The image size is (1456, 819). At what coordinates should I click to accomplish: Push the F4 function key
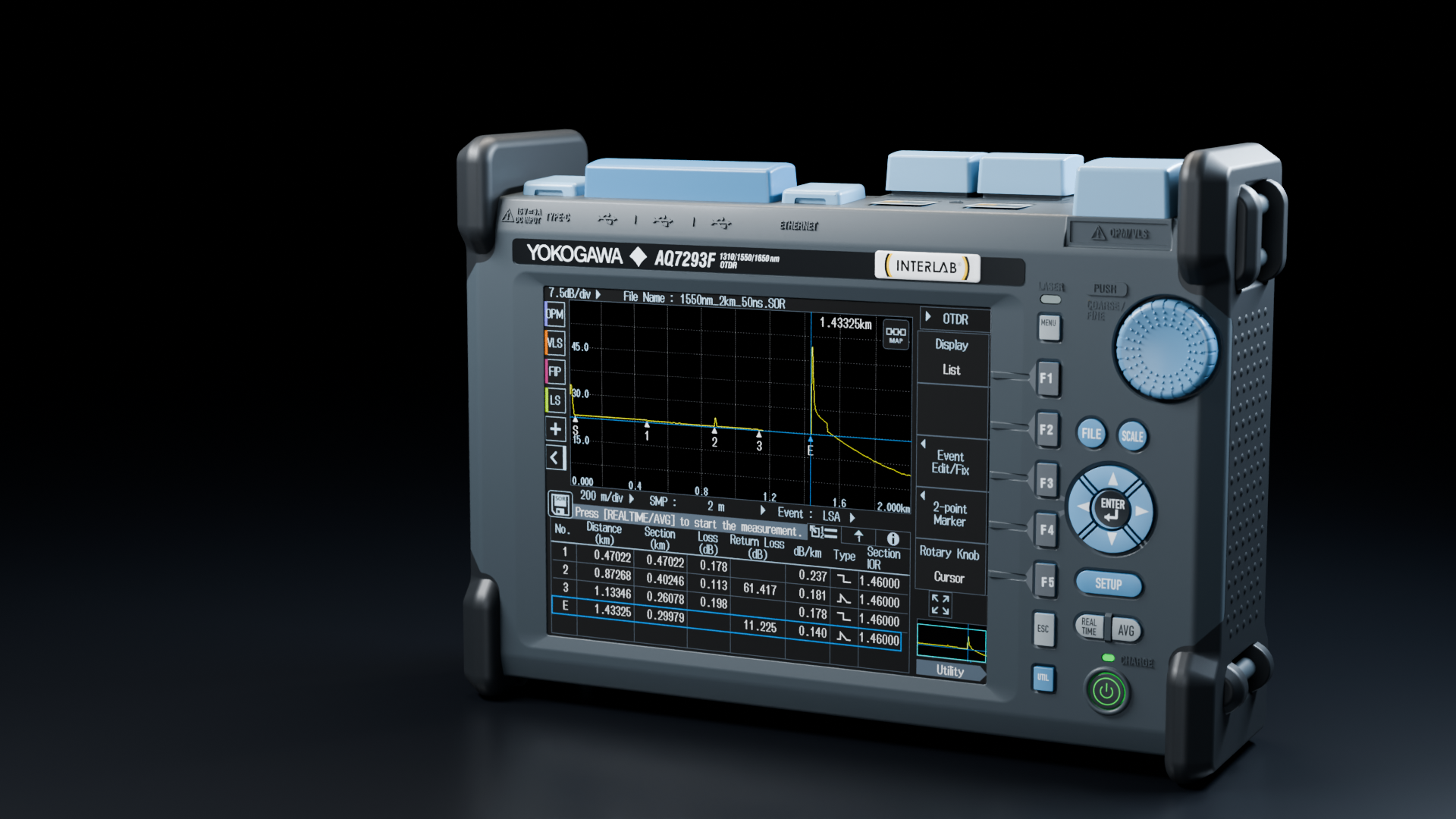pos(1046,529)
